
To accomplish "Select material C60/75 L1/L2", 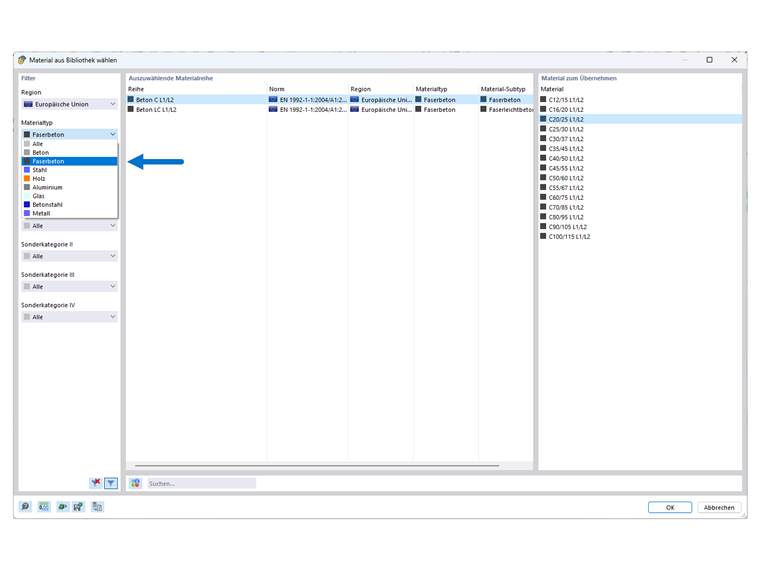I will pyautogui.click(x=640, y=197).
